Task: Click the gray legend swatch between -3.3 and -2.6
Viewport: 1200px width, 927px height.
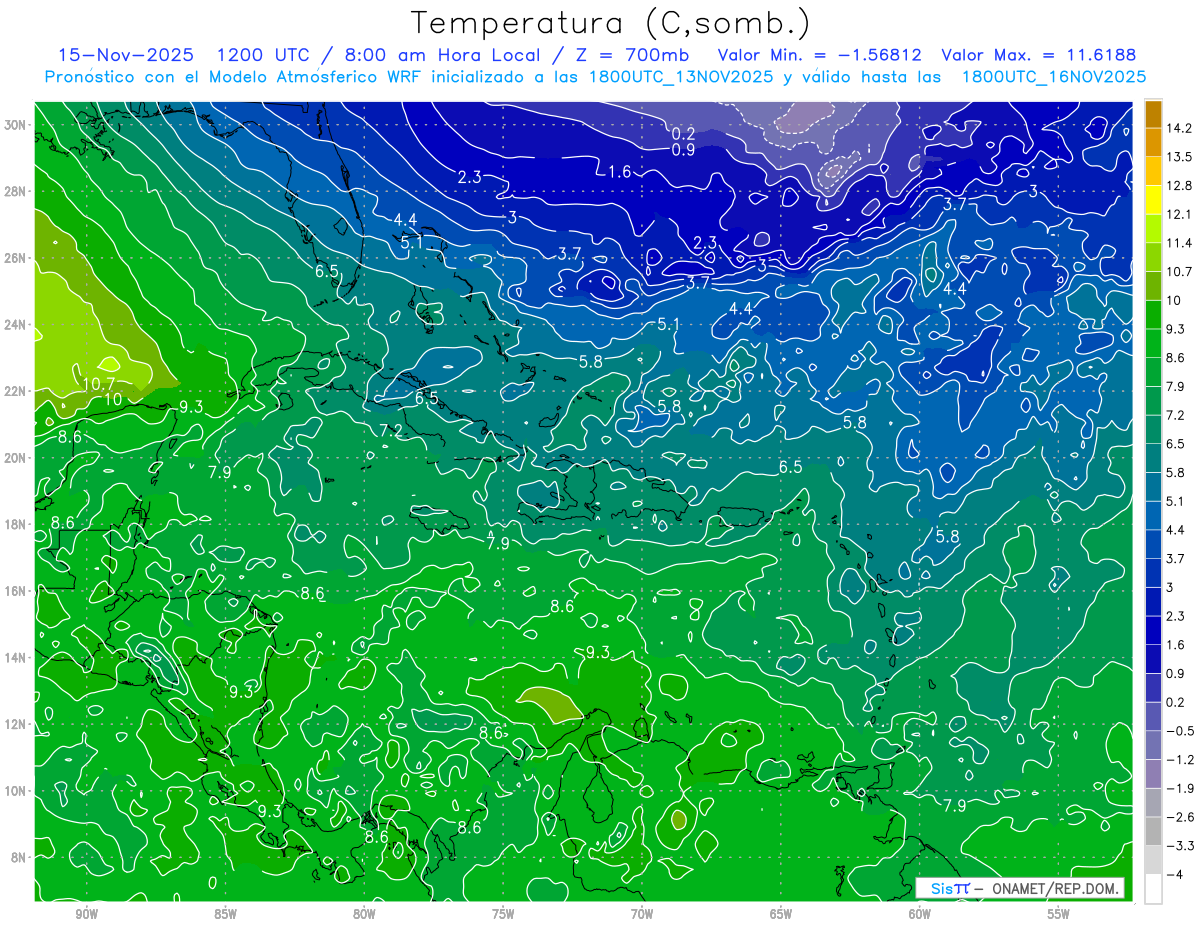Action: click(1153, 831)
